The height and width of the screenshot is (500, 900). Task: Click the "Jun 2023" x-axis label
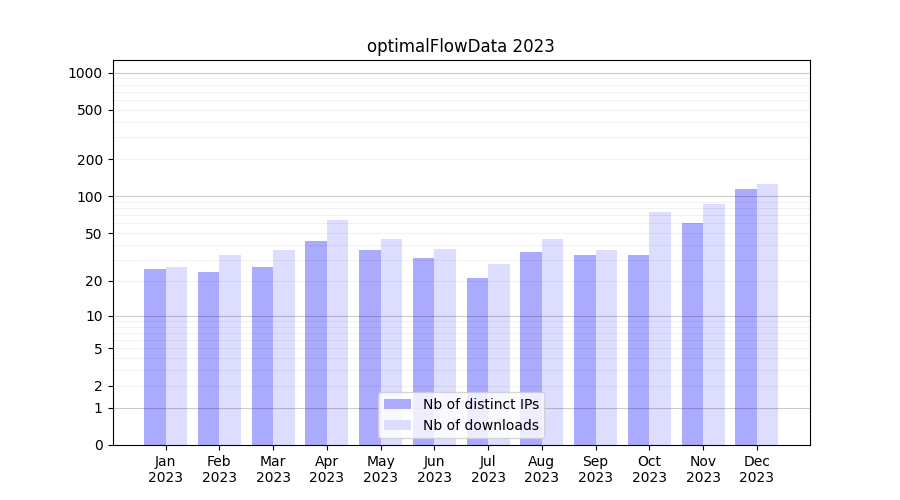(434, 469)
